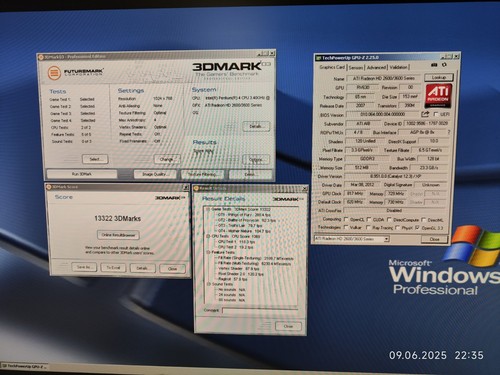Click the Close button in GPU-Z
Viewport: 500px width, 375px height.
434,239
